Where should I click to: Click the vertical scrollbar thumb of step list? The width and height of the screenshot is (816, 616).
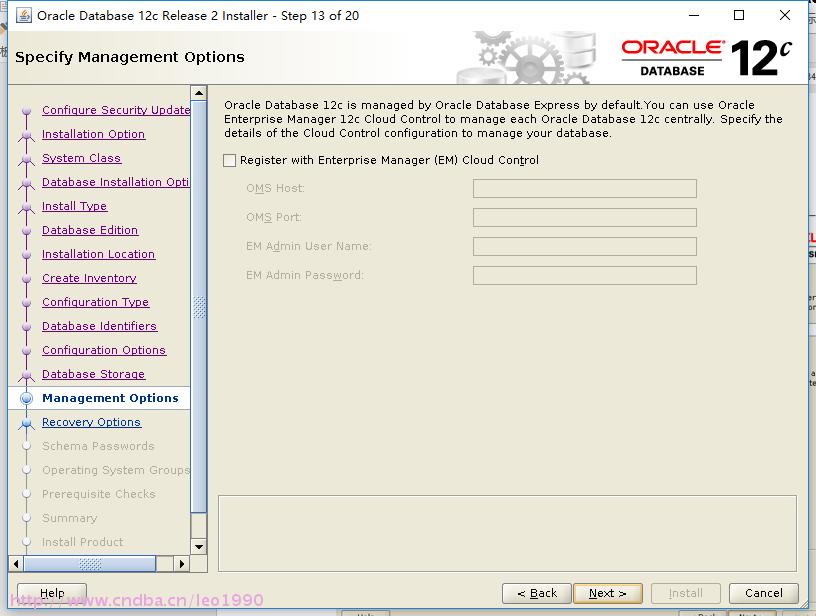coord(199,307)
